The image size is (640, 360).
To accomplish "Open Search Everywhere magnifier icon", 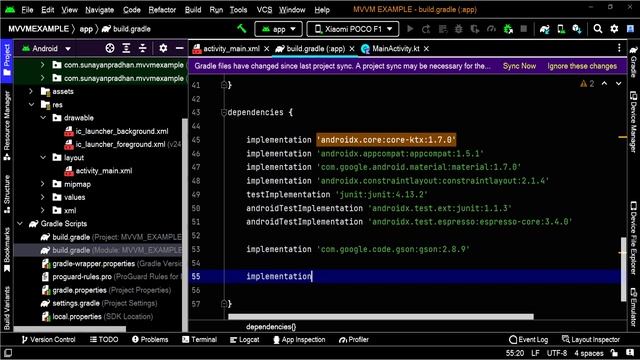I will 598,29.
